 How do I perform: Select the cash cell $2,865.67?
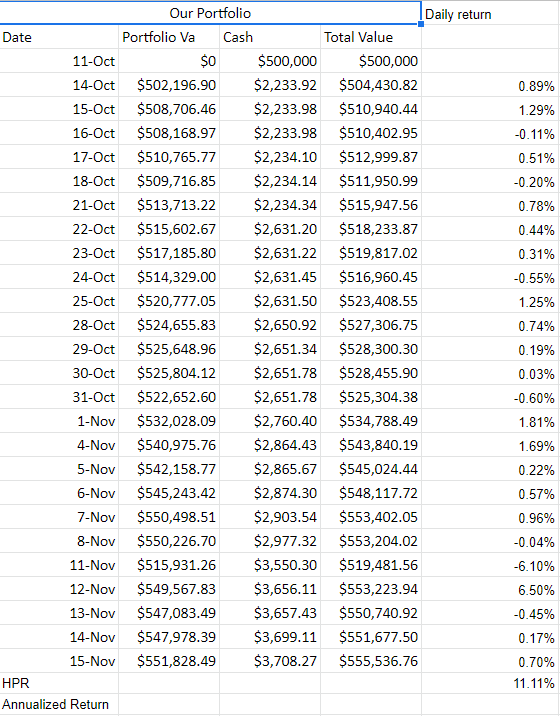click(270, 469)
